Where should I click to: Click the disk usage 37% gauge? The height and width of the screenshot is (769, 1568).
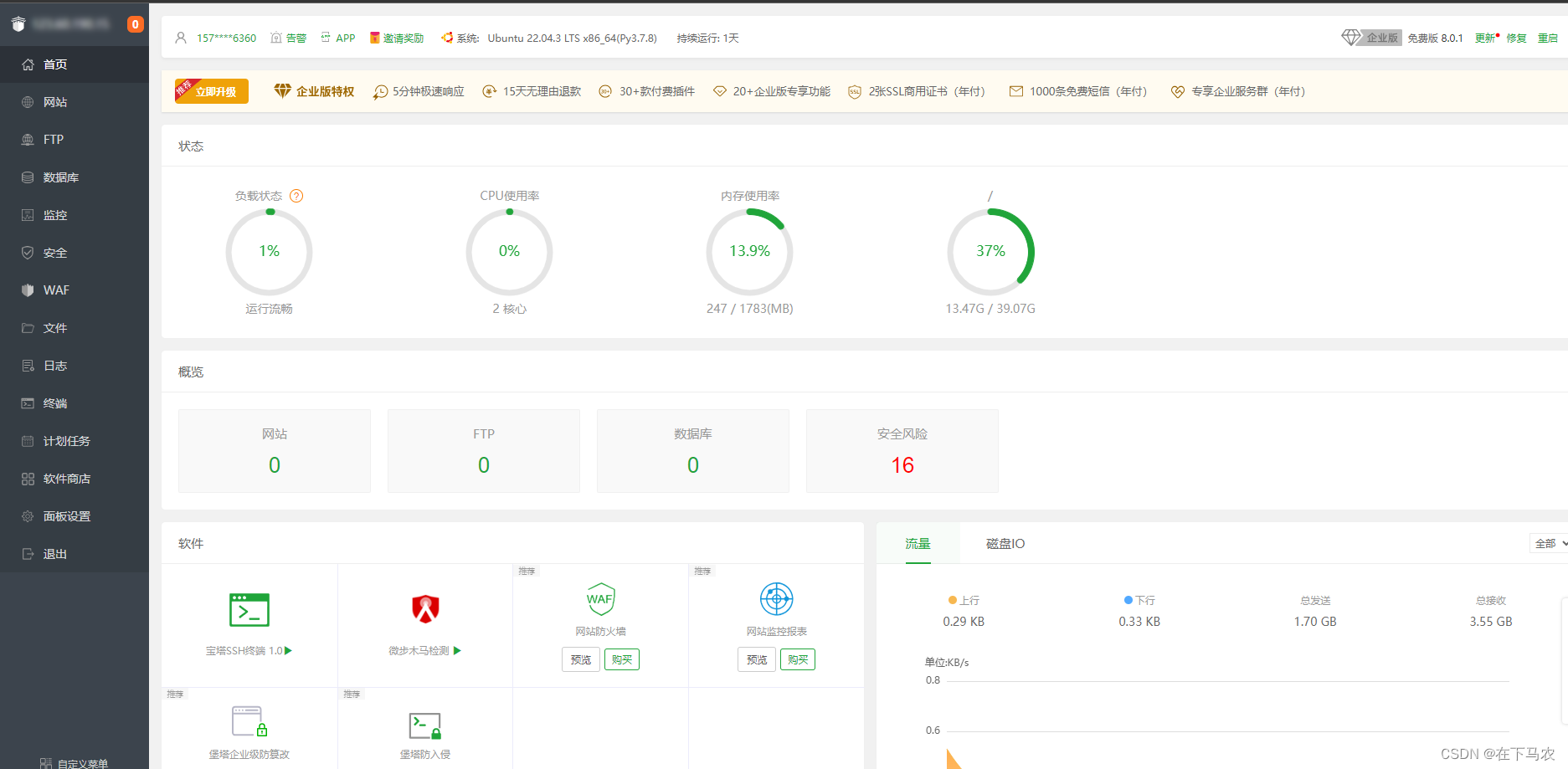pos(990,252)
